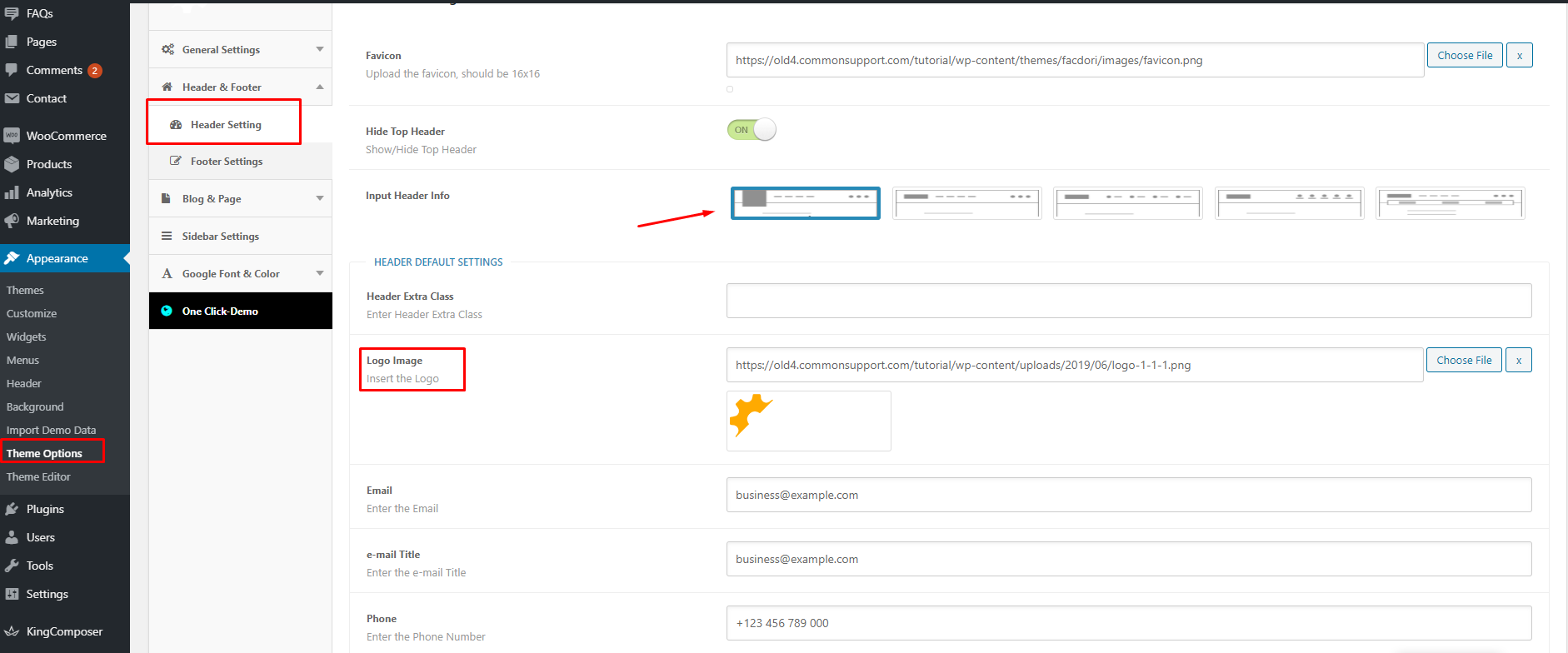Image resolution: width=1568 pixels, height=653 pixels.
Task: Click the WooCommerce icon in sidebar
Action: point(12,136)
